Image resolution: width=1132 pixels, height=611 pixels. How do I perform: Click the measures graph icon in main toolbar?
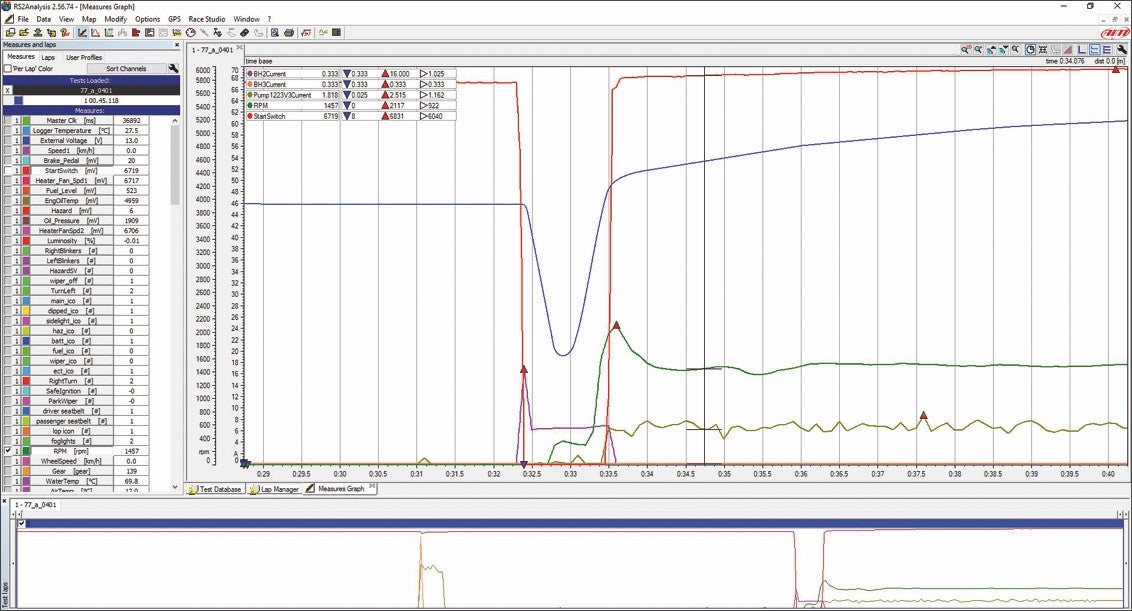click(x=82, y=32)
